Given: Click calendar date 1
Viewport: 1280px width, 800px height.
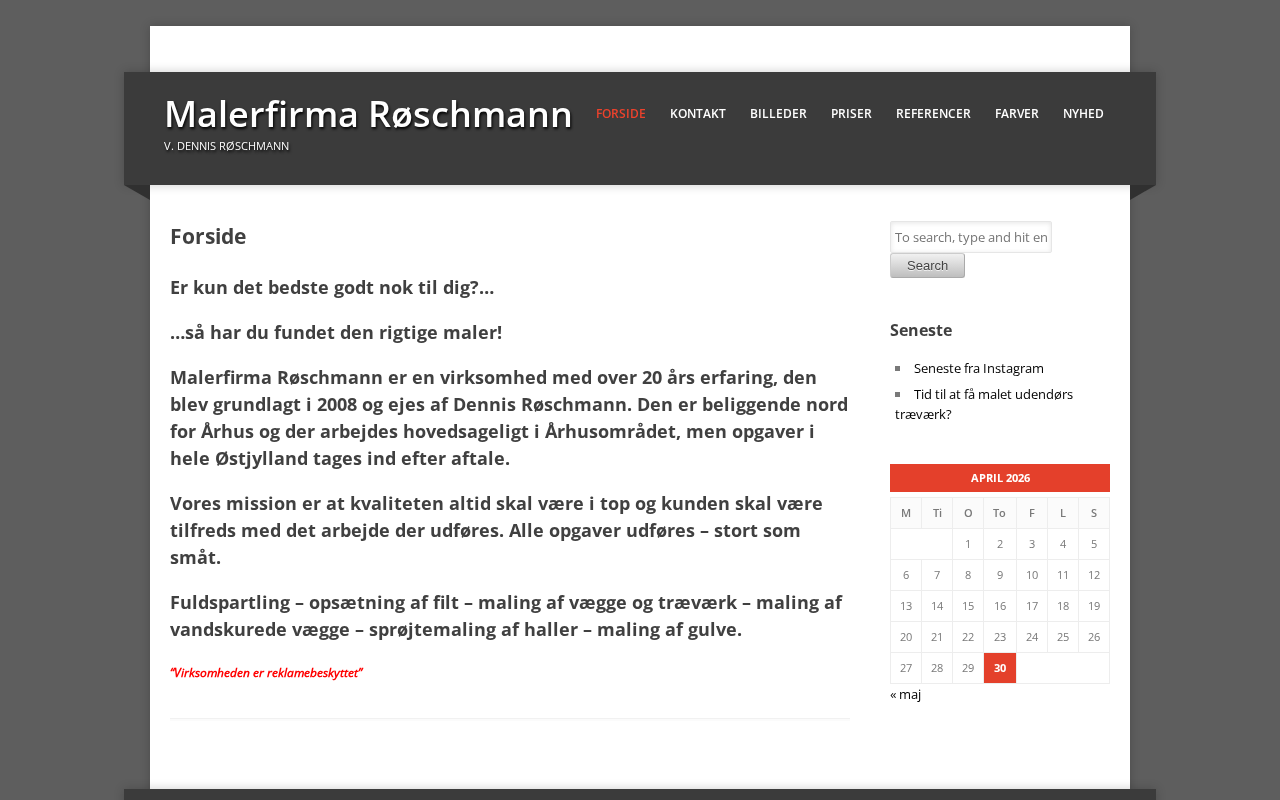Looking at the screenshot, I should pyautogui.click(x=968, y=544).
